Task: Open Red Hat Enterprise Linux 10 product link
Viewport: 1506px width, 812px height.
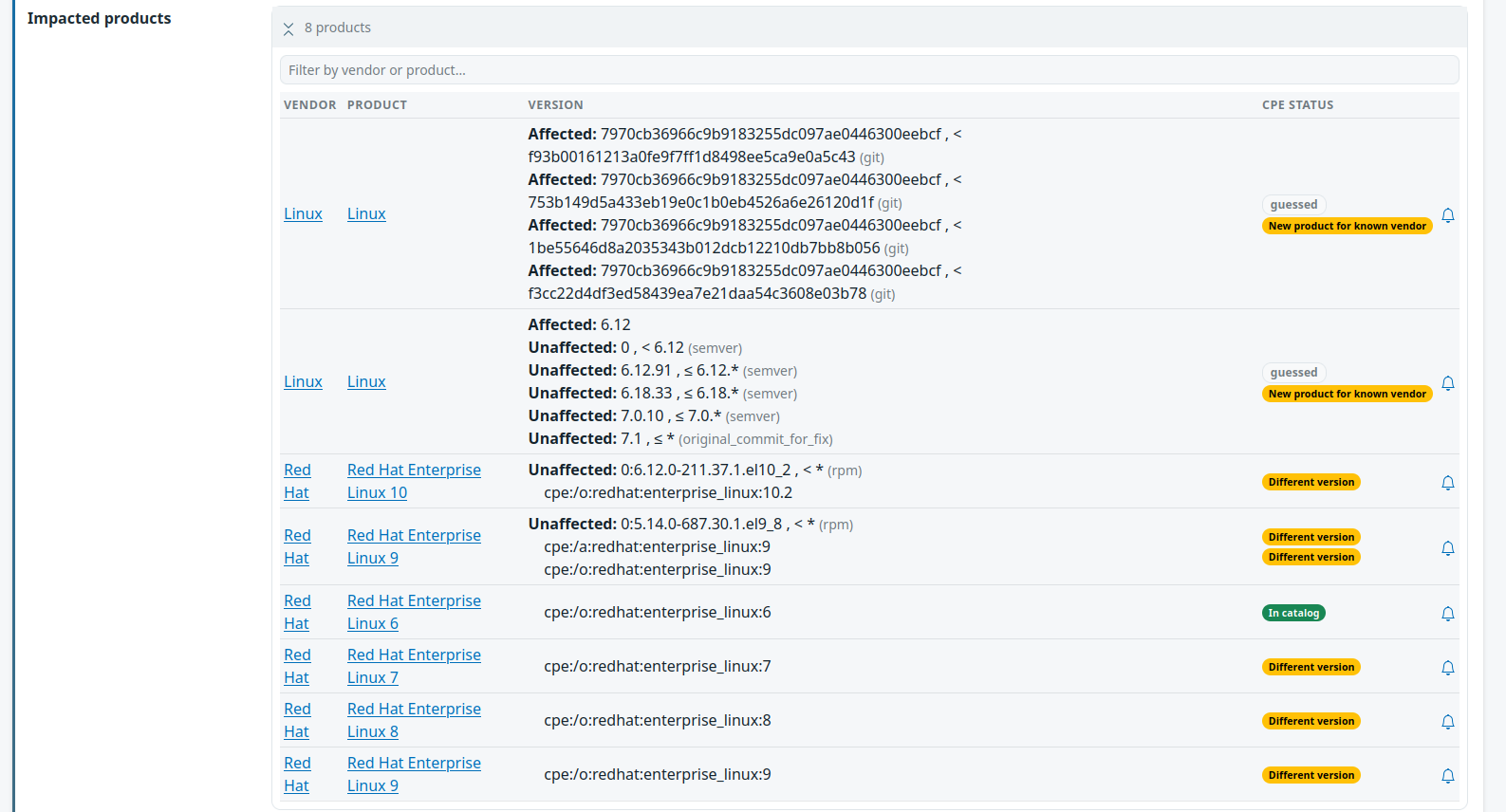Action: click(414, 481)
